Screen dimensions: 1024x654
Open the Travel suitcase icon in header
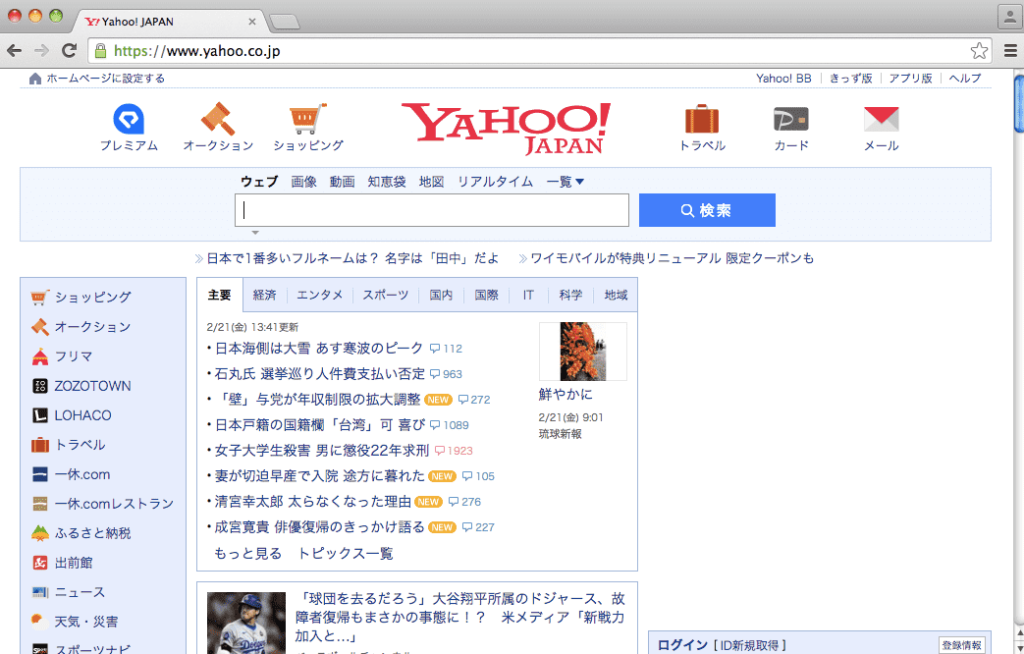coord(702,119)
